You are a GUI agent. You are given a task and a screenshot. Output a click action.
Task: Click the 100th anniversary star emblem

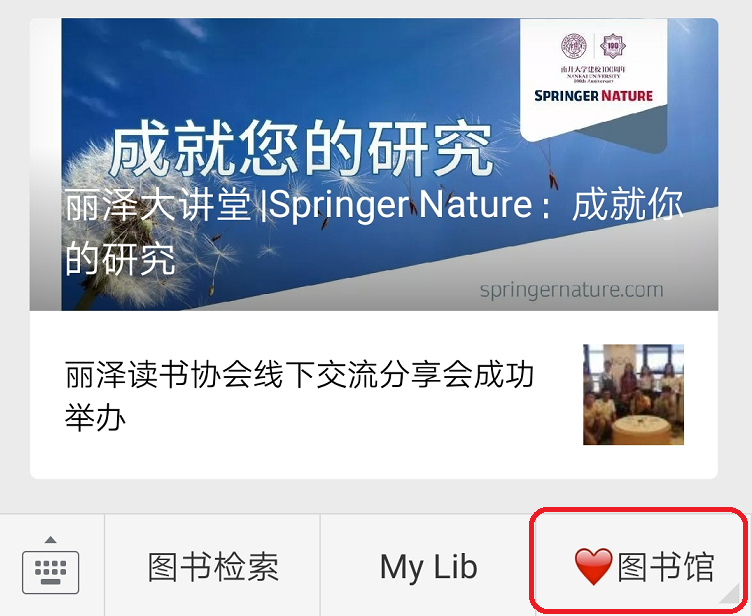pyautogui.click(x=613, y=46)
